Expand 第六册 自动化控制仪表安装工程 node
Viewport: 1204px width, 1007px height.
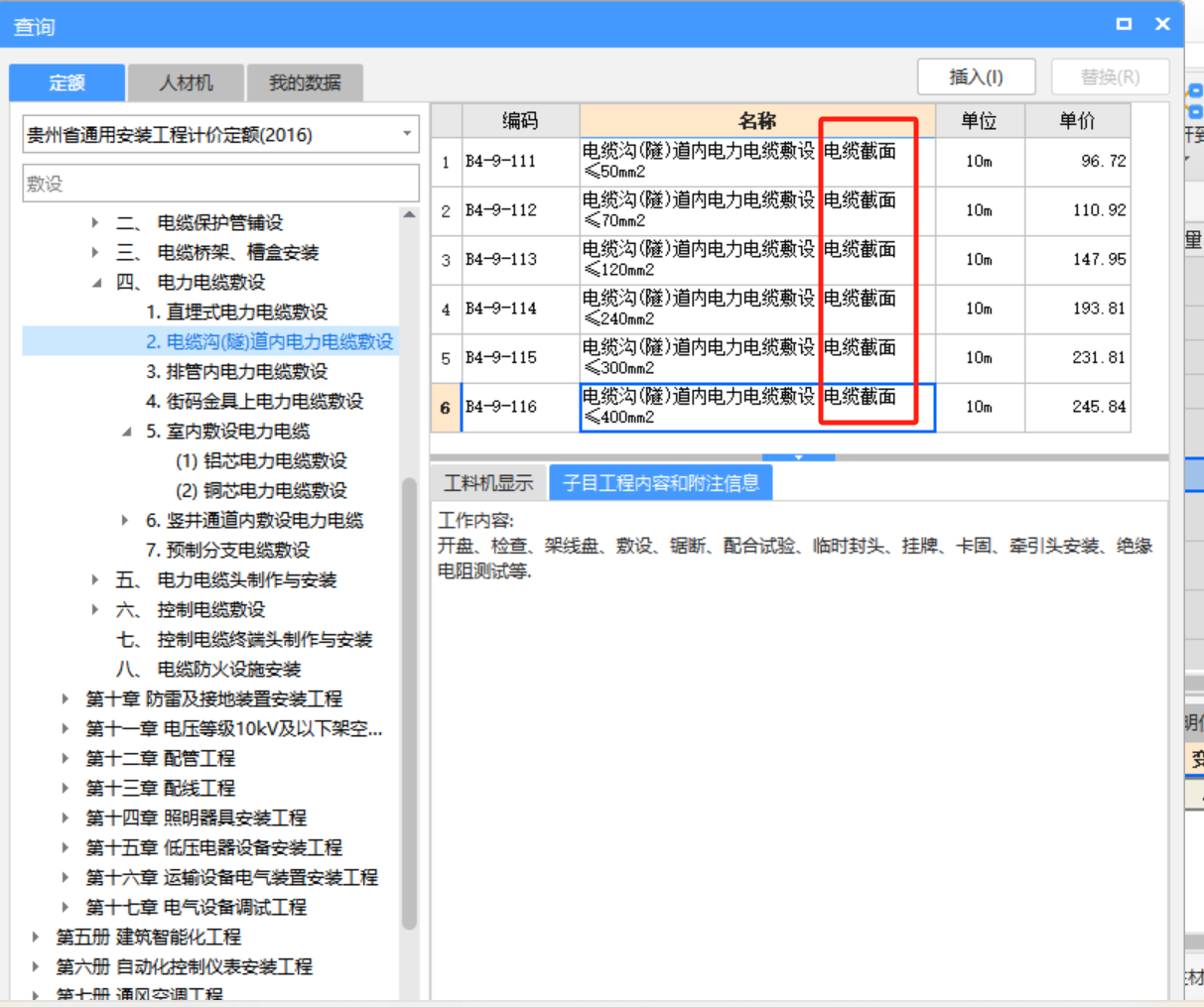click(x=36, y=967)
